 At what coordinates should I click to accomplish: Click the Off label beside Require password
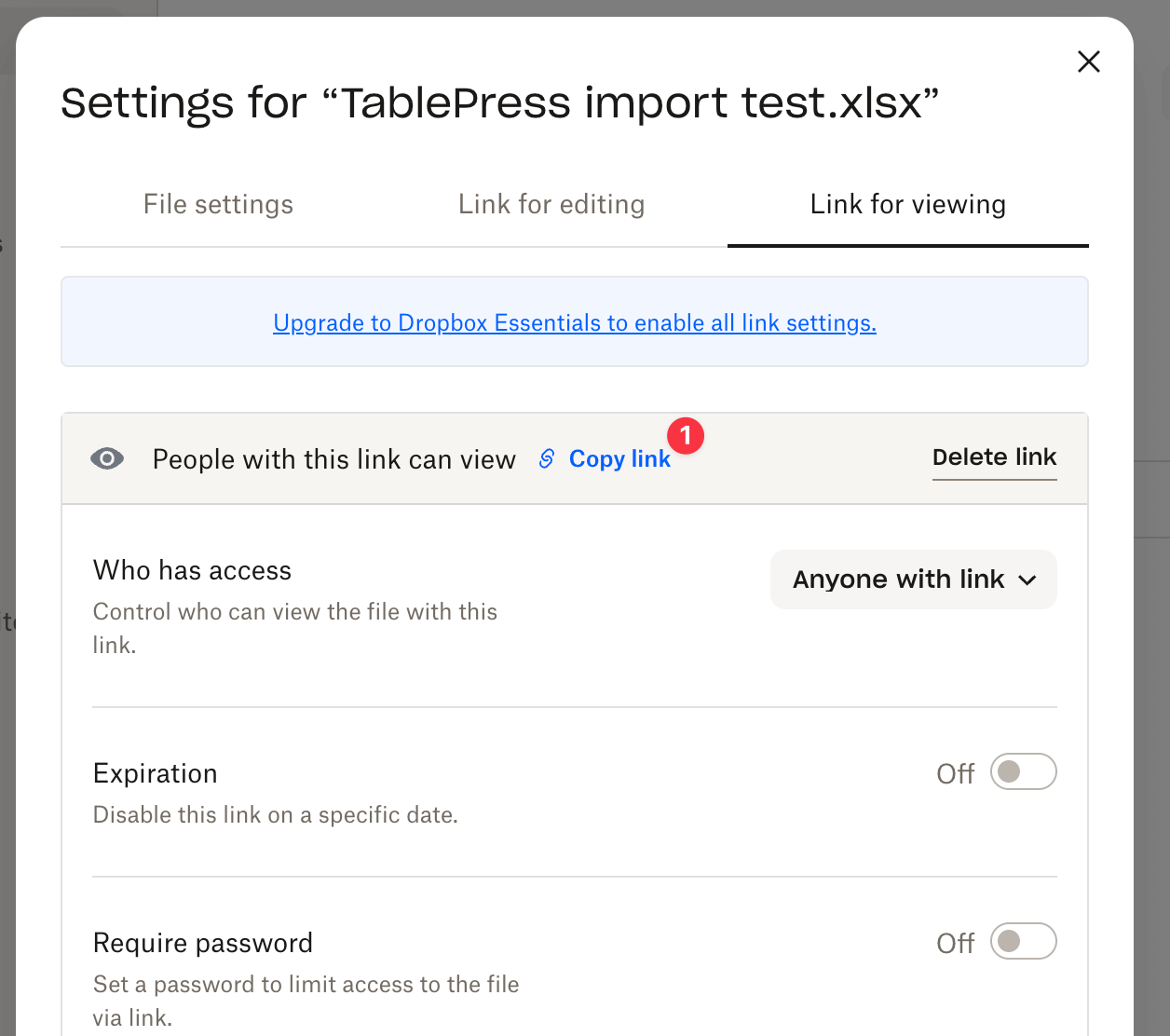[x=955, y=943]
